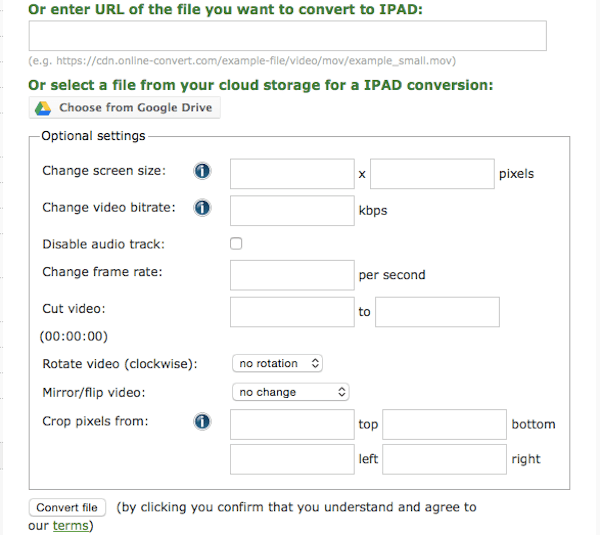Open info icon for Change screen size
The image size is (600, 535).
click(202, 171)
